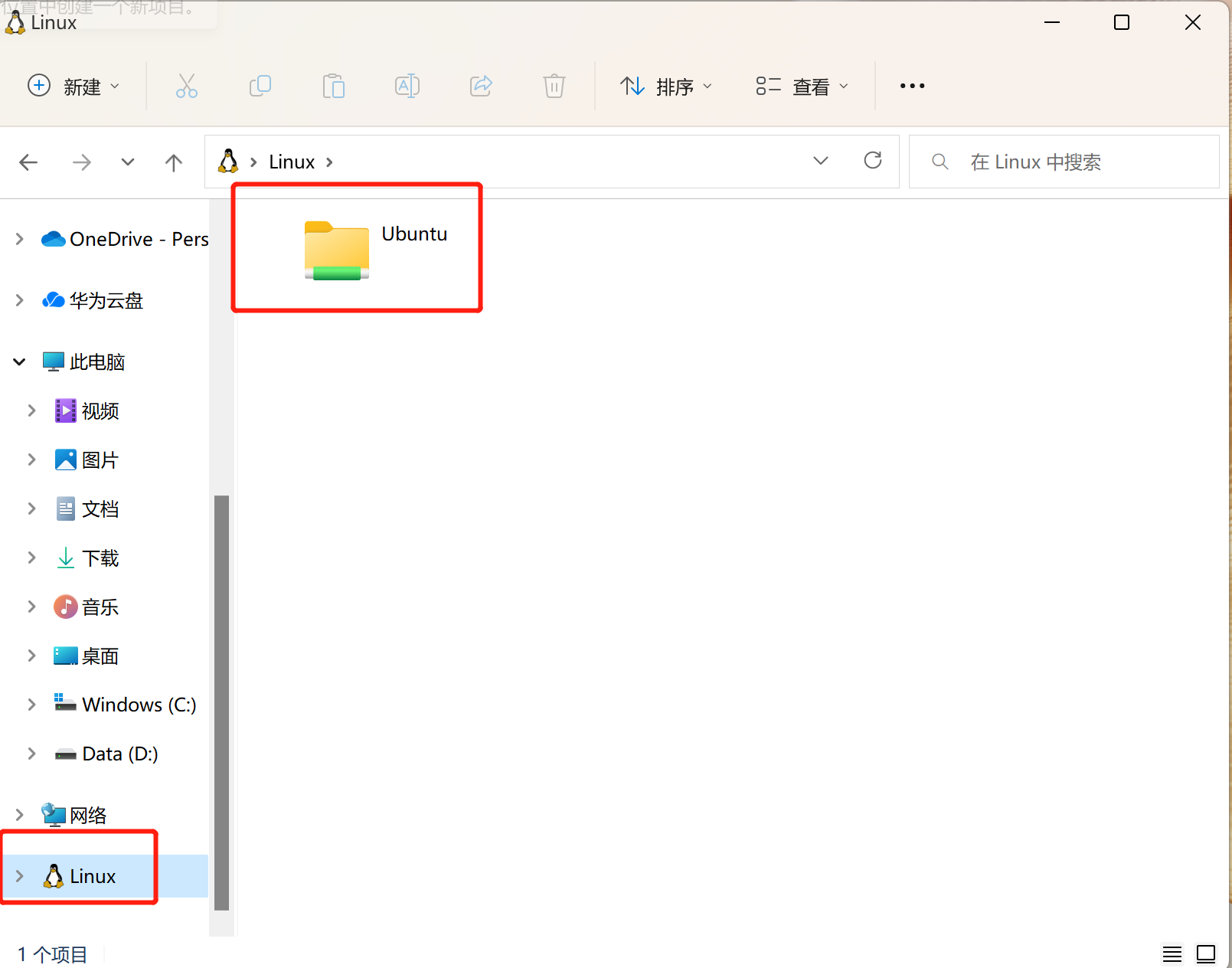
Task: Open Data (D:) drive label
Action: tap(120, 754)
